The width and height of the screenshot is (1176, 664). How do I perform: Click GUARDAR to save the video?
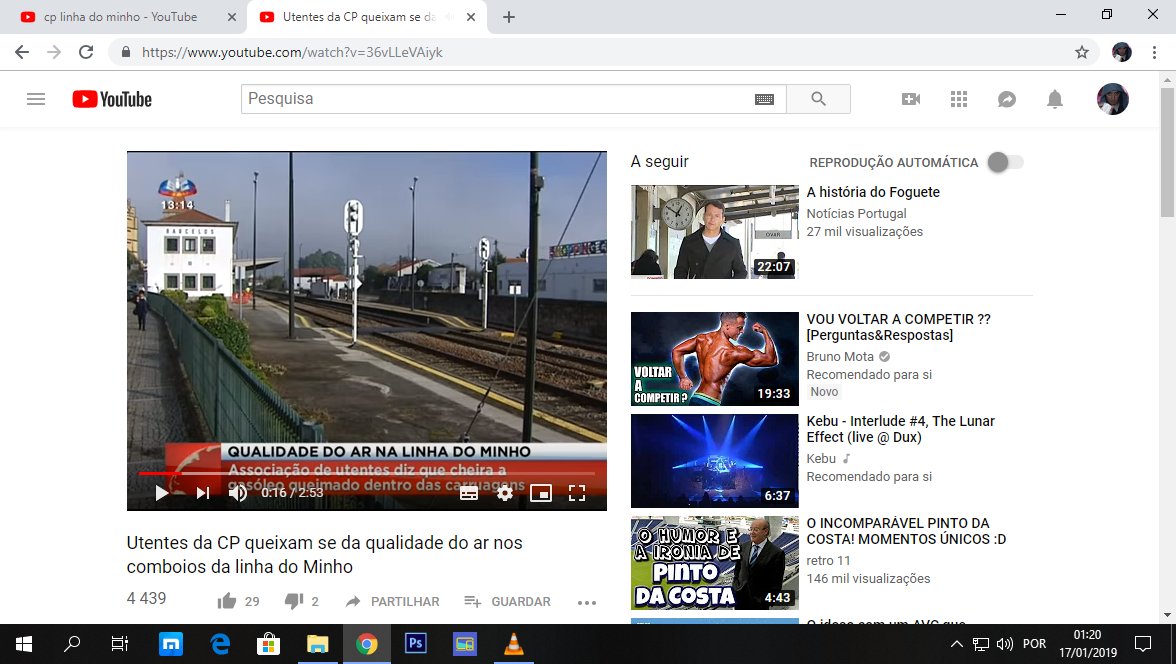(x=507, y=602)
